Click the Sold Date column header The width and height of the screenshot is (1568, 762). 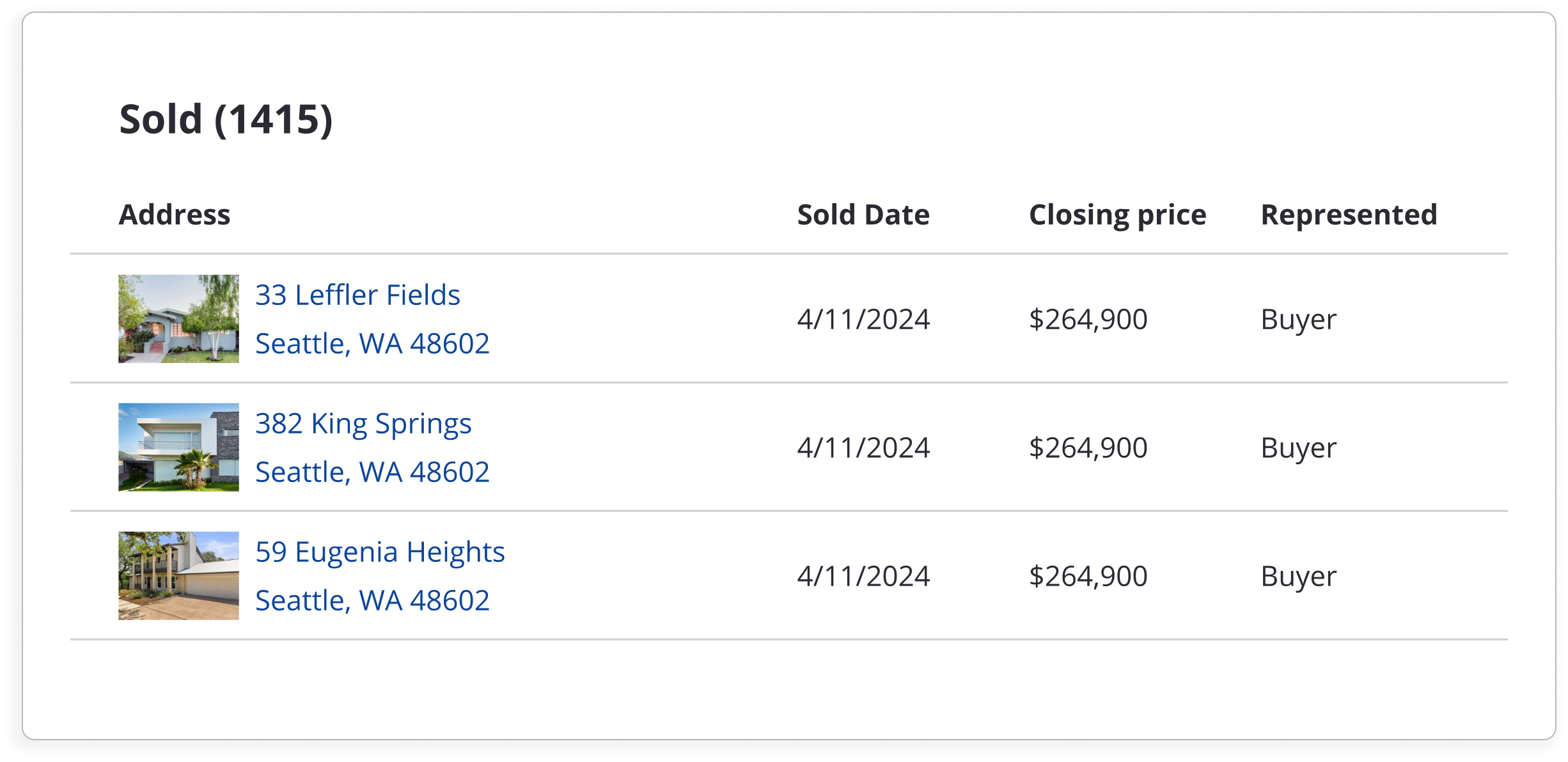863,215
